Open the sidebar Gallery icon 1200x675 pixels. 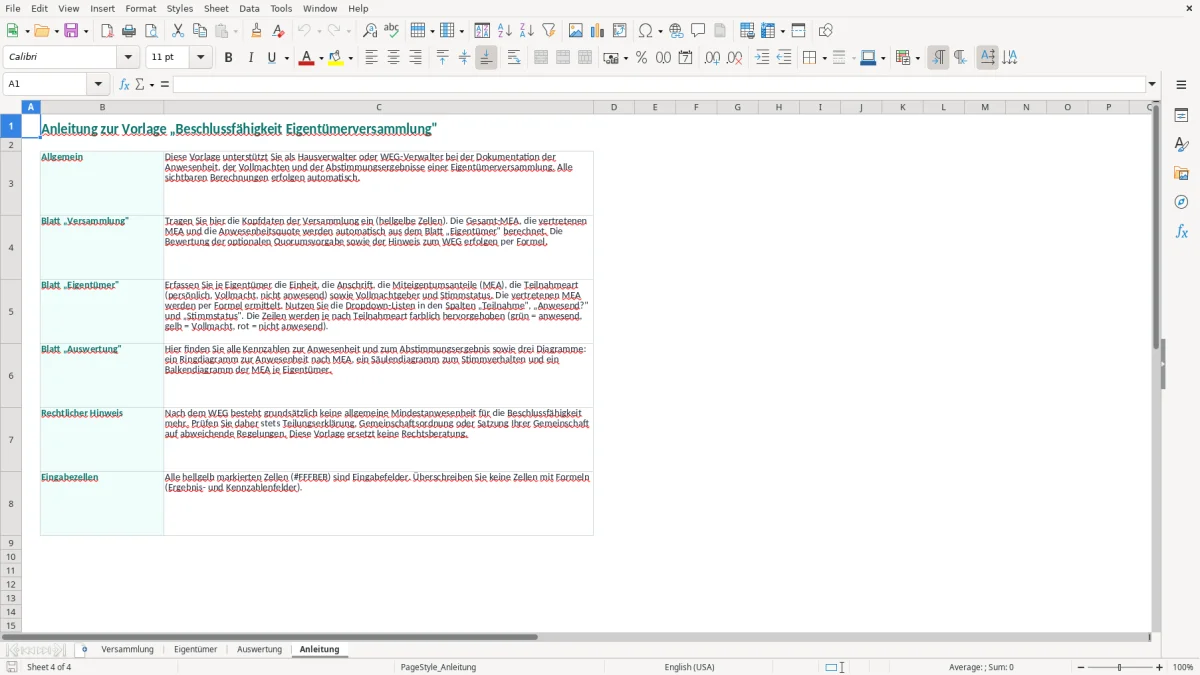click(1181, 173)
